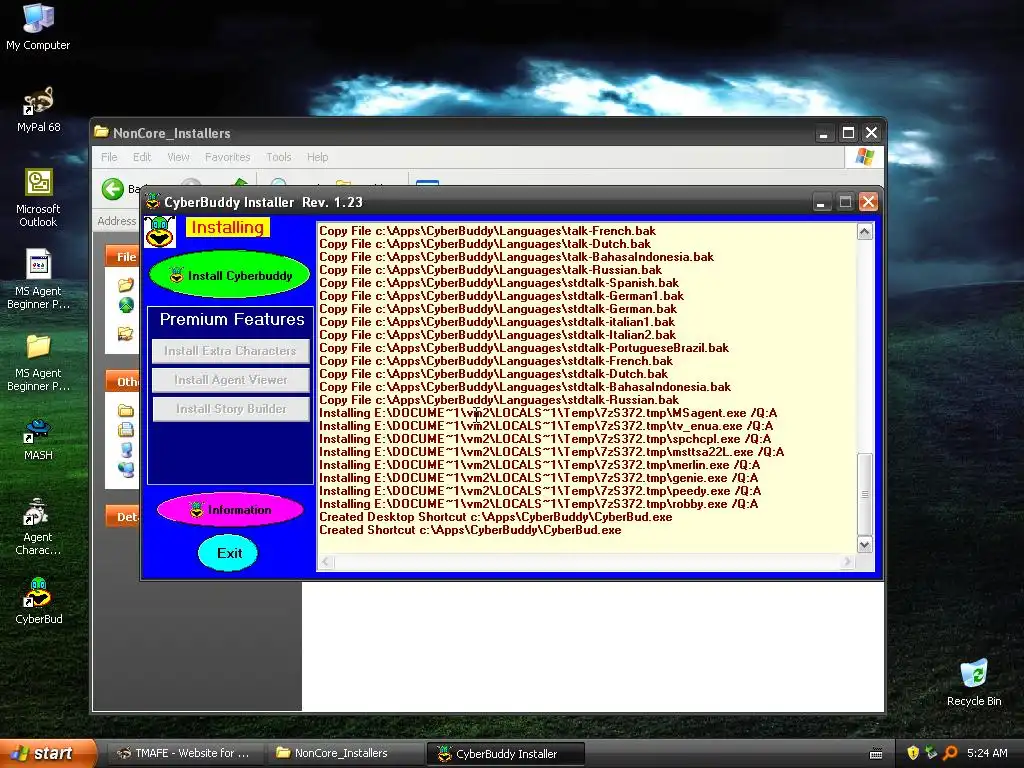Open Microsoft Outlook desktop icon
The image size is (1024, 768).
click(38, 198)
